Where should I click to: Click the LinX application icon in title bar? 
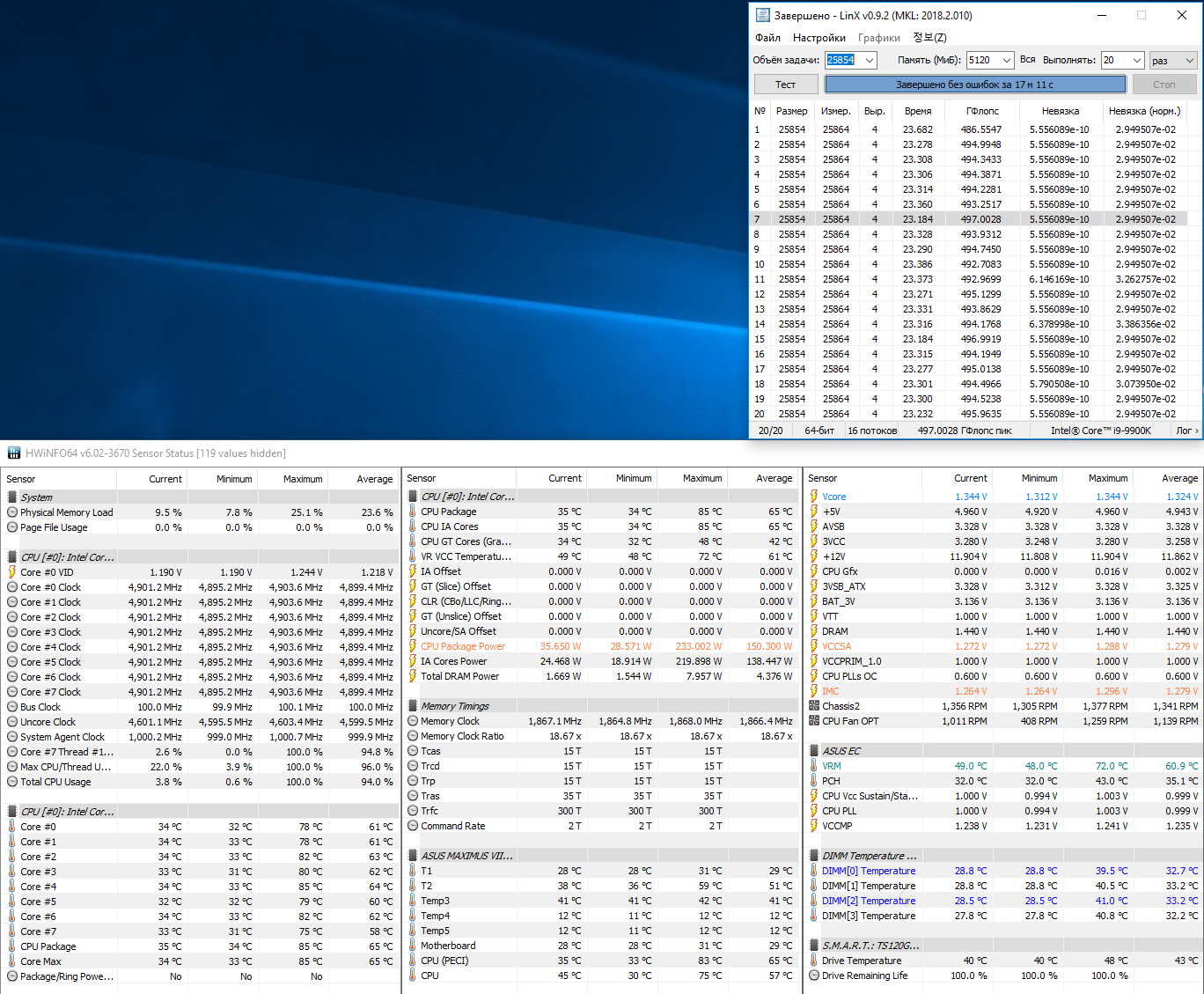(x=762, y=15)
